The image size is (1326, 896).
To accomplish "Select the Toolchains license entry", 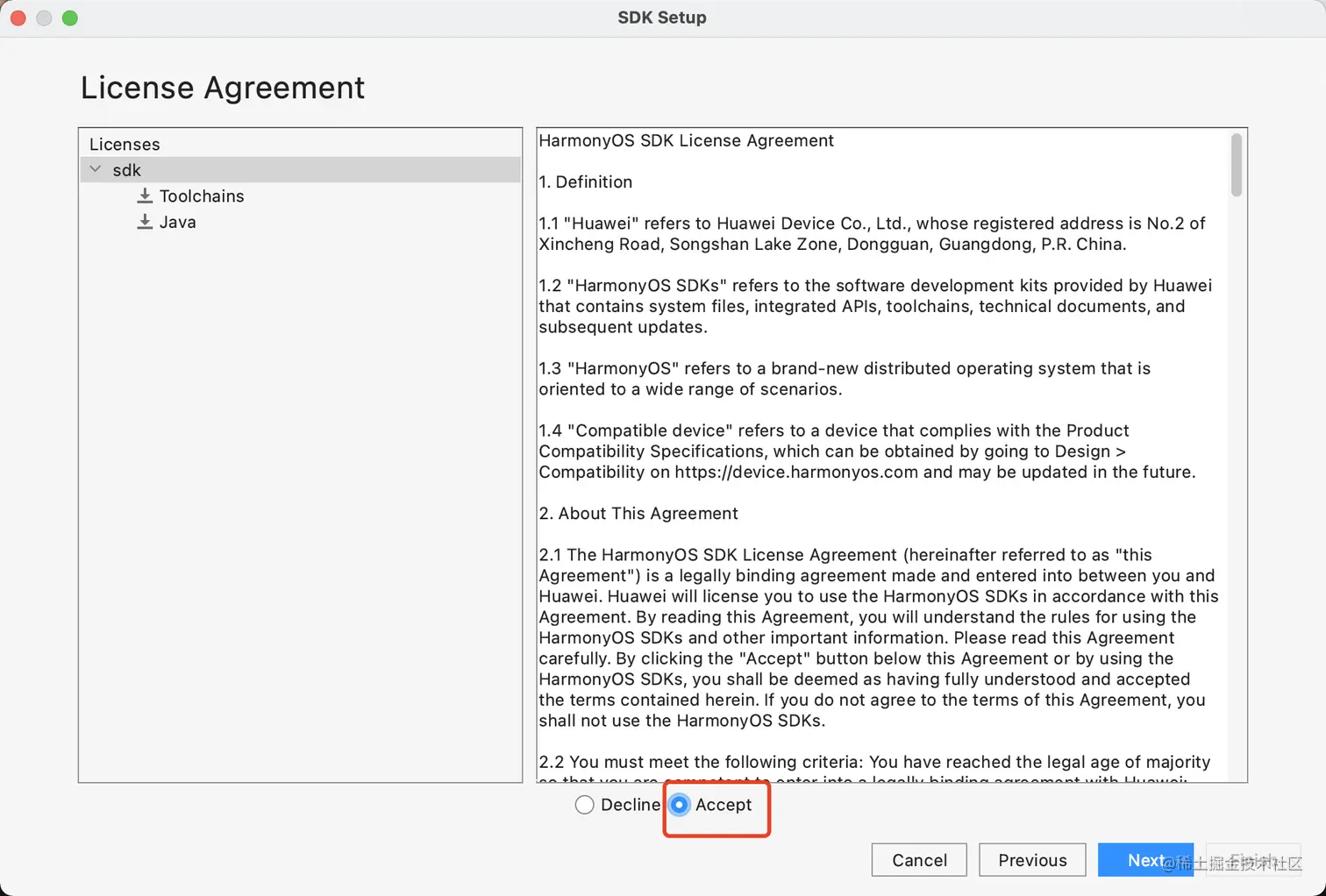I will point(202,196).
